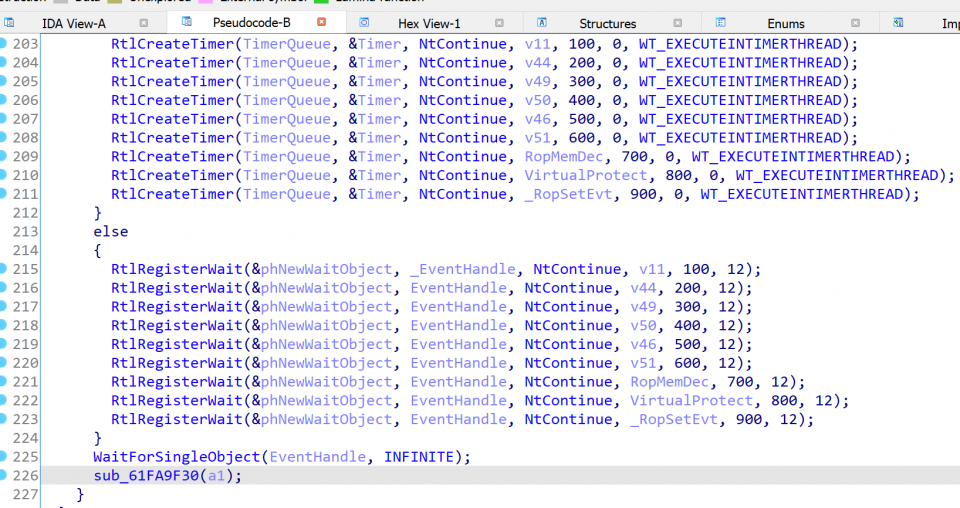Select TimerQueue argument on line 207
960x508 pixels.
coord(287,119)
